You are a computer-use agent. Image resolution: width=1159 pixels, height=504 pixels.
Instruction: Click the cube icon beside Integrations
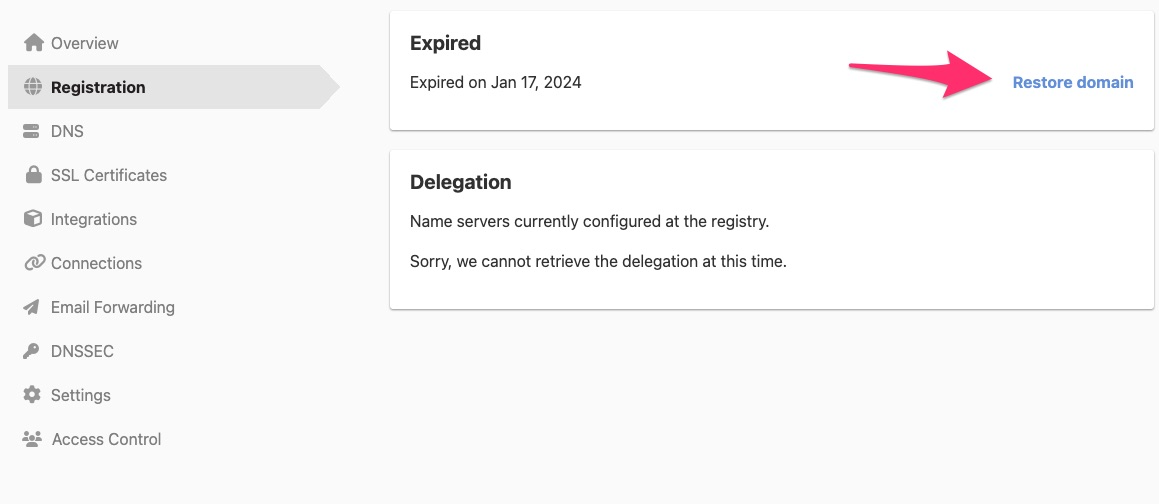coord(33,219)
